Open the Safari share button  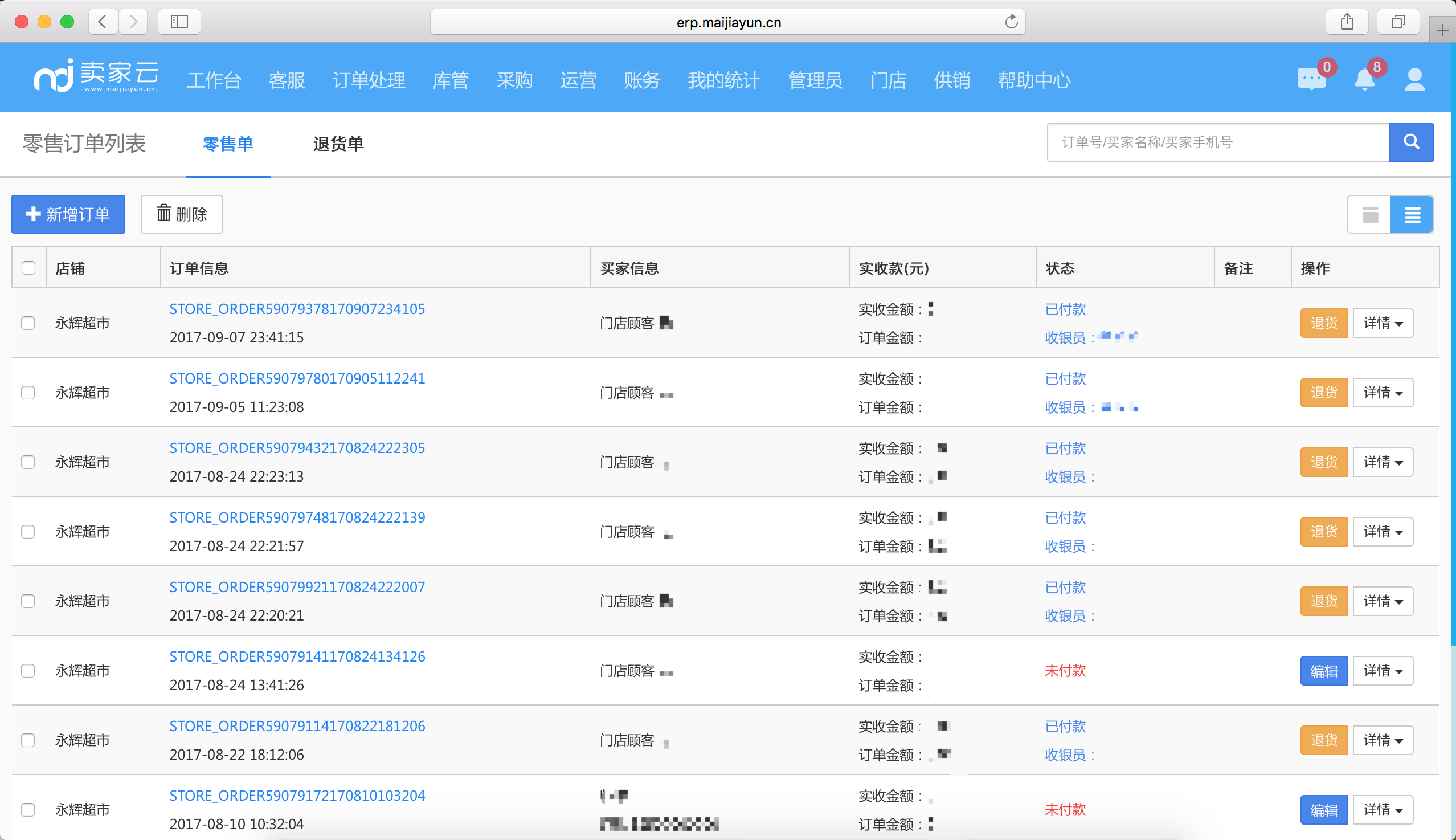pyautogui.click(x=1347, y=22)
